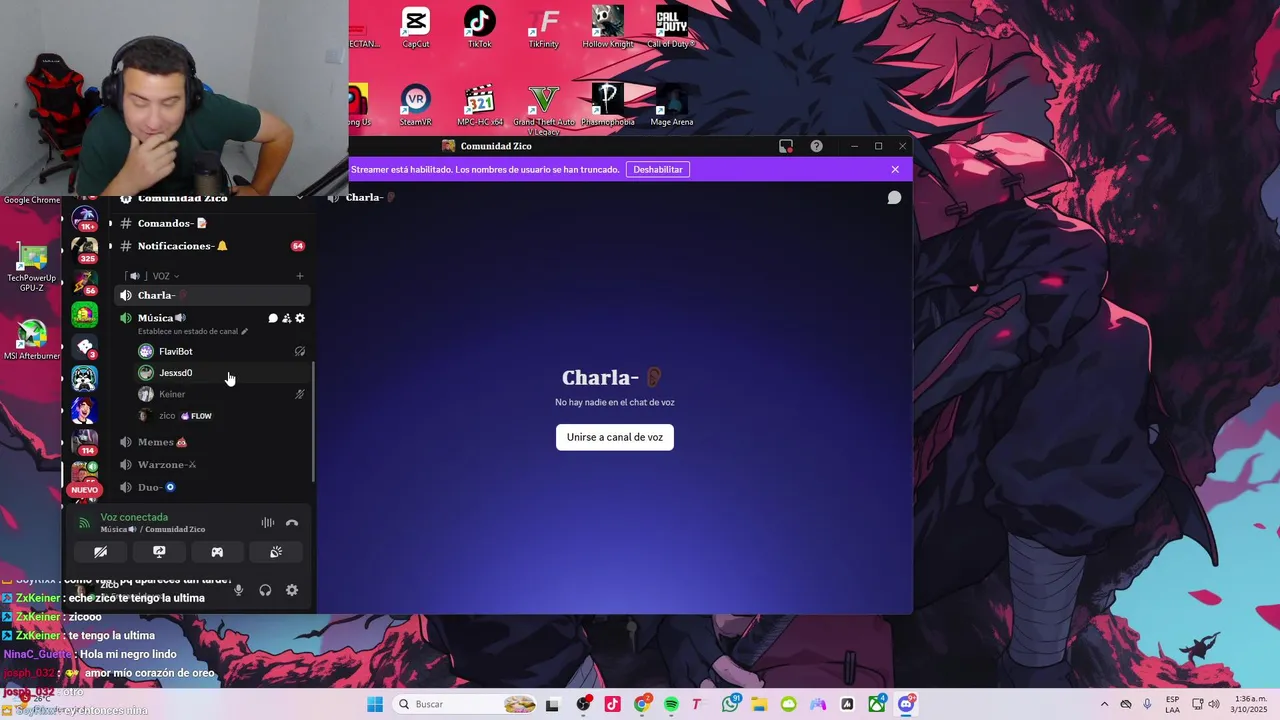Click 'Unirse a canal de voz' button
This screenshot has width=1280, height=720.
tap(615, 437)
